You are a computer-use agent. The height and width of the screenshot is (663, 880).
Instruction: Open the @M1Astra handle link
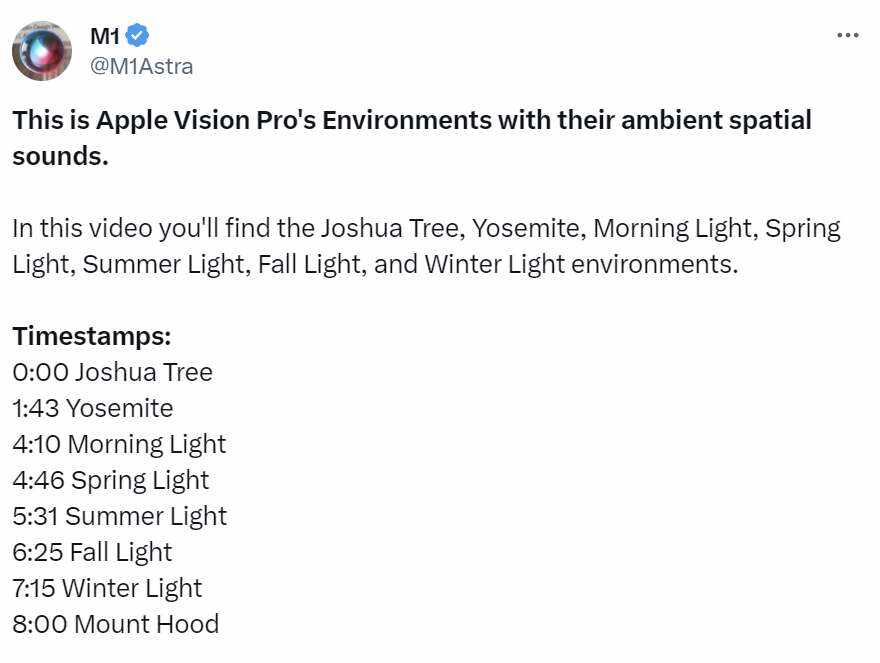tap(141, 66)
